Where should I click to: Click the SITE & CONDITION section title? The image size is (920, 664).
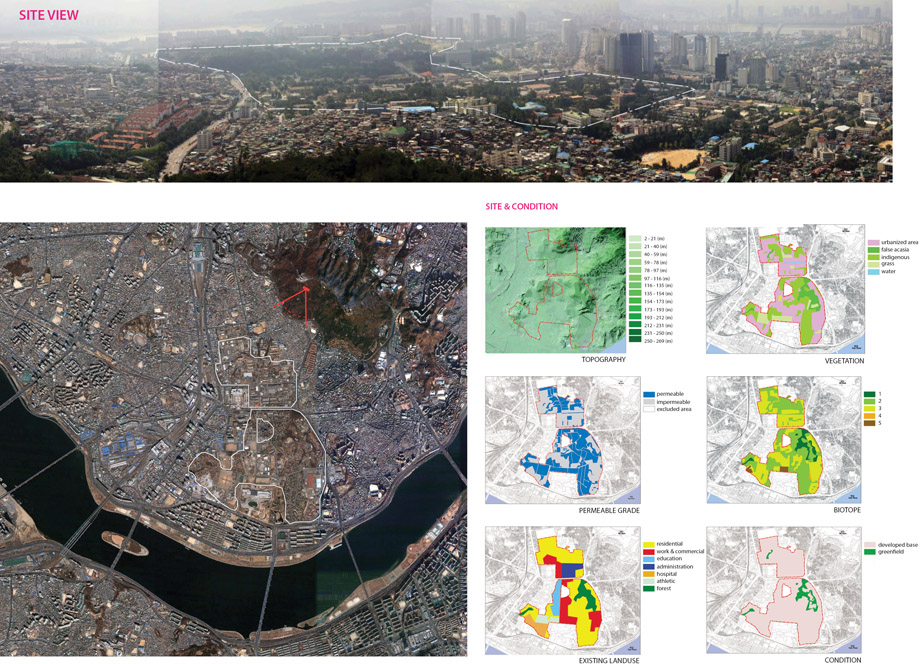[521, 207]
